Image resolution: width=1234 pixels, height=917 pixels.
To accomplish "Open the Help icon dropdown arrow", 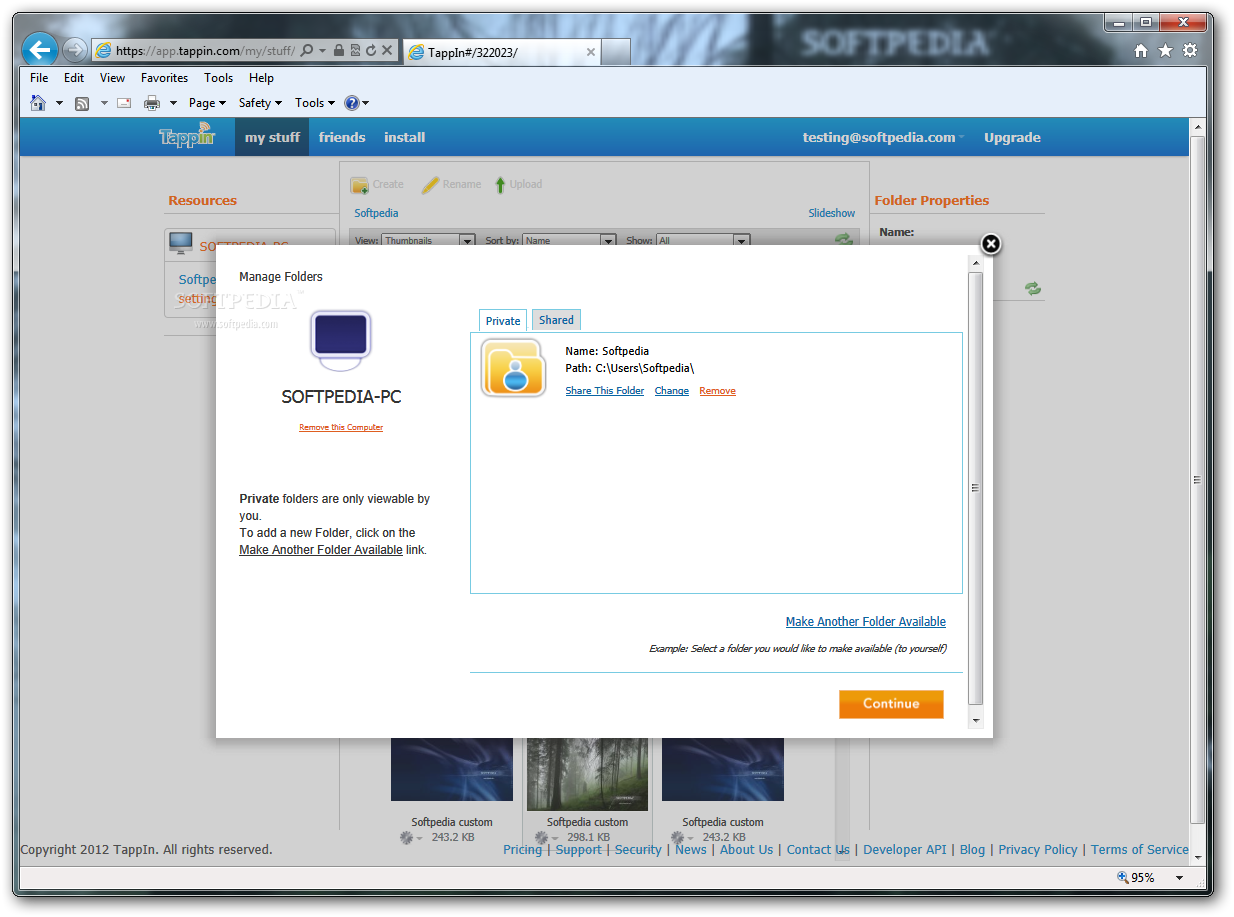I will [365, 103].
